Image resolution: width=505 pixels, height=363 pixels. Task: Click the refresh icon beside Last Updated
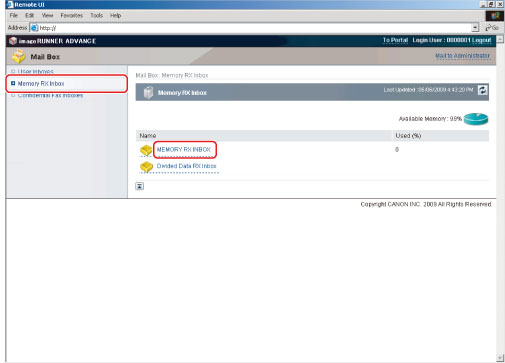coord(483,90)
